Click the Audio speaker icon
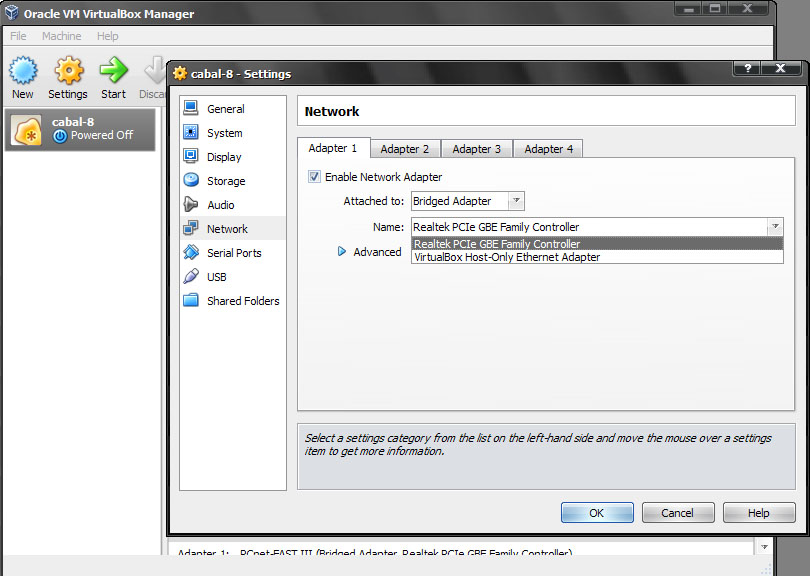 click(191, 204)
